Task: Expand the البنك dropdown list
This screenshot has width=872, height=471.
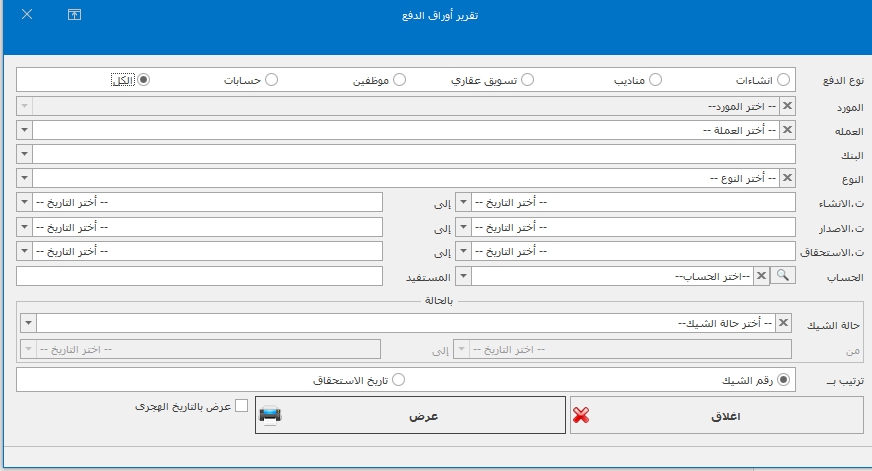Action: pyautogui.click(x=26, y=154)
